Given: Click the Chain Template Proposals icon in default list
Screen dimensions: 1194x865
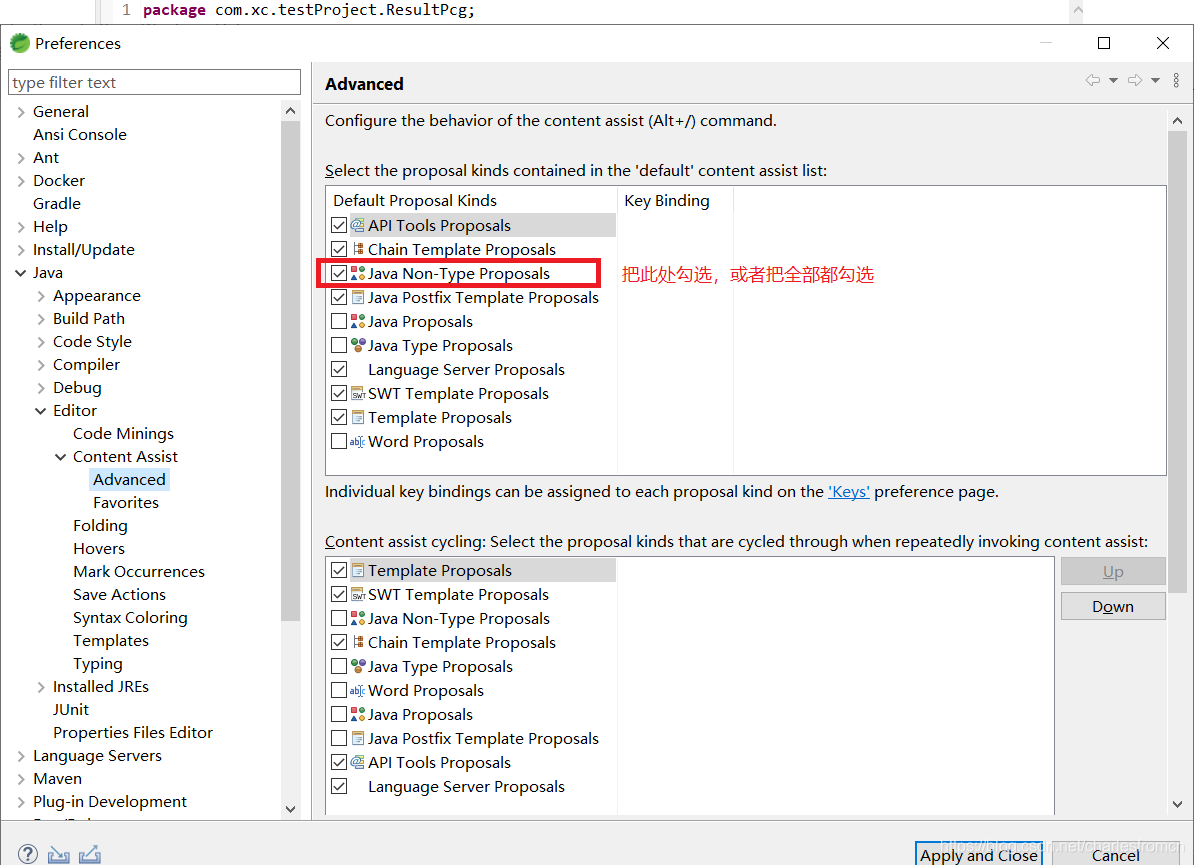Looking at the screenshot, I should [358, 249].
